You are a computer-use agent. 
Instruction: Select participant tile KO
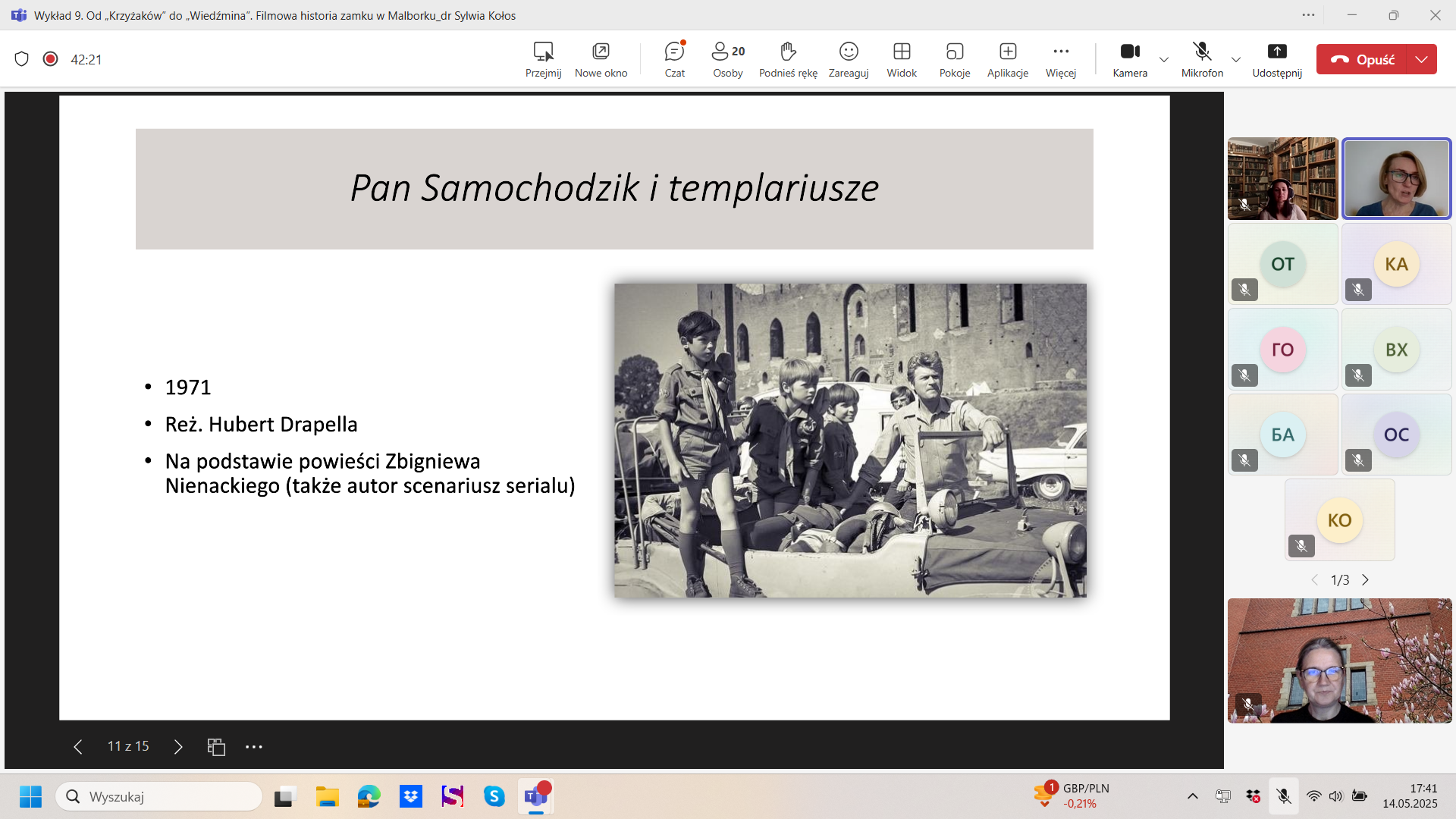1340,520
